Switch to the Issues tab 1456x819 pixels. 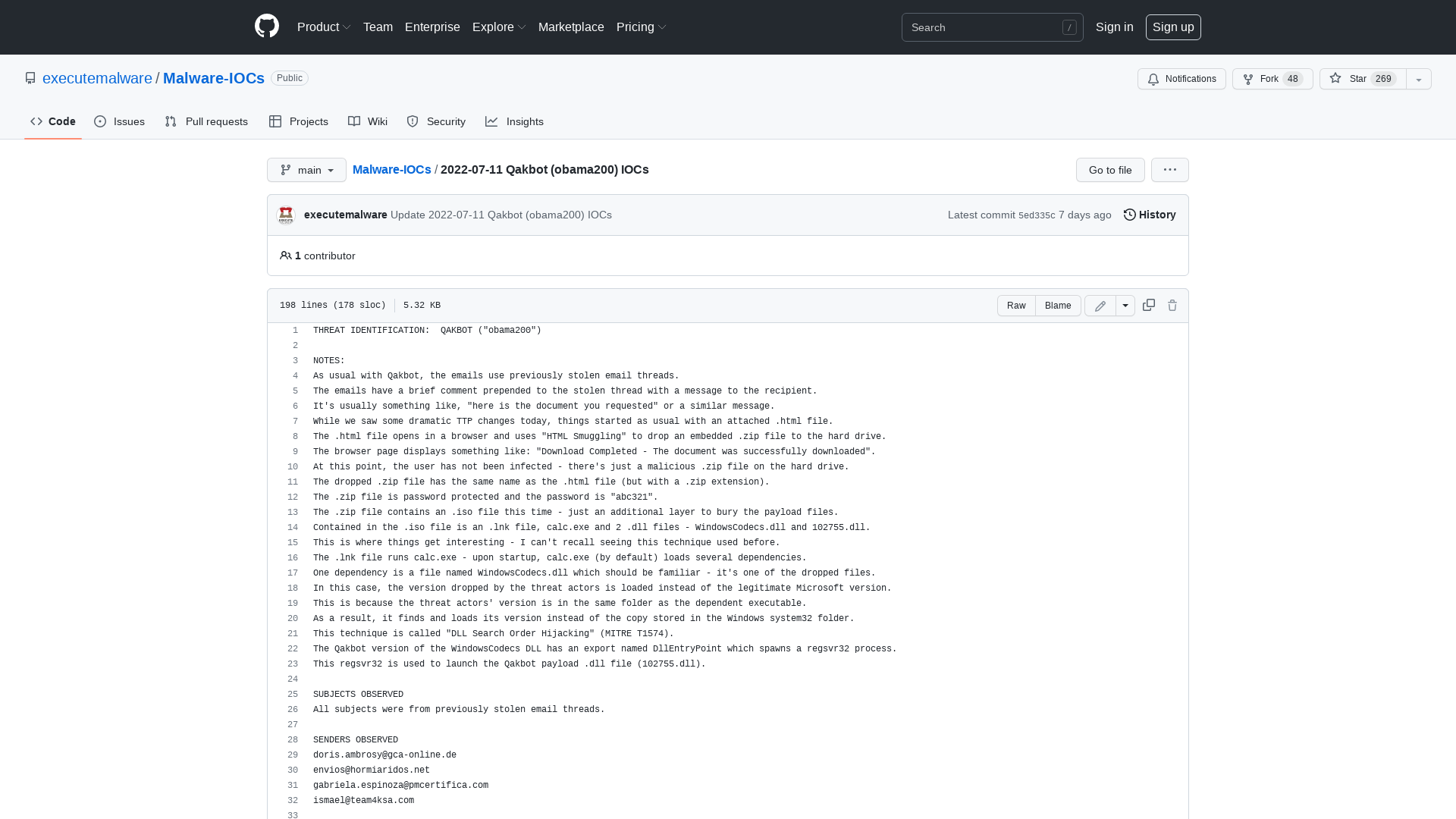(119, 121)
